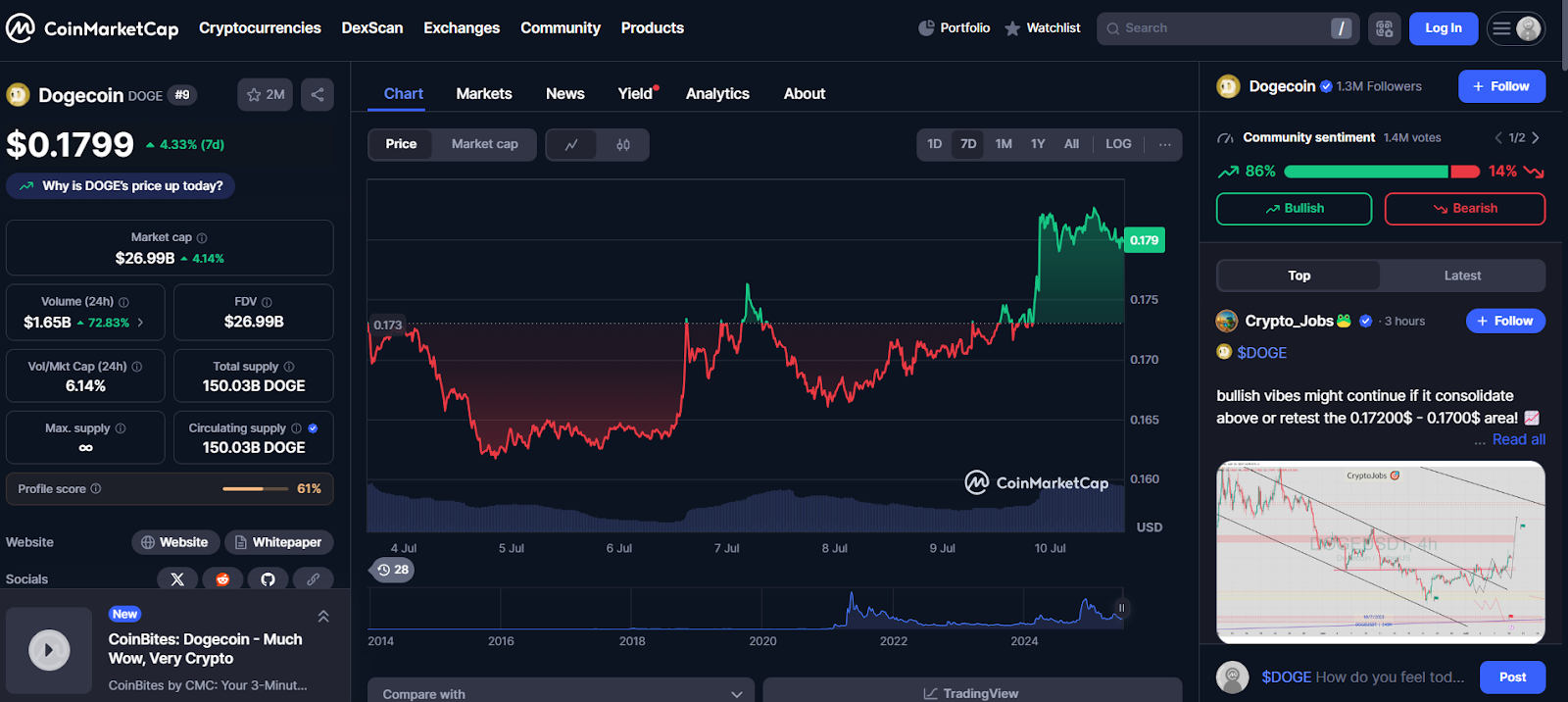
Task: Open Dogecoin X (Twitter) social link
Action: tap(177, 579)
